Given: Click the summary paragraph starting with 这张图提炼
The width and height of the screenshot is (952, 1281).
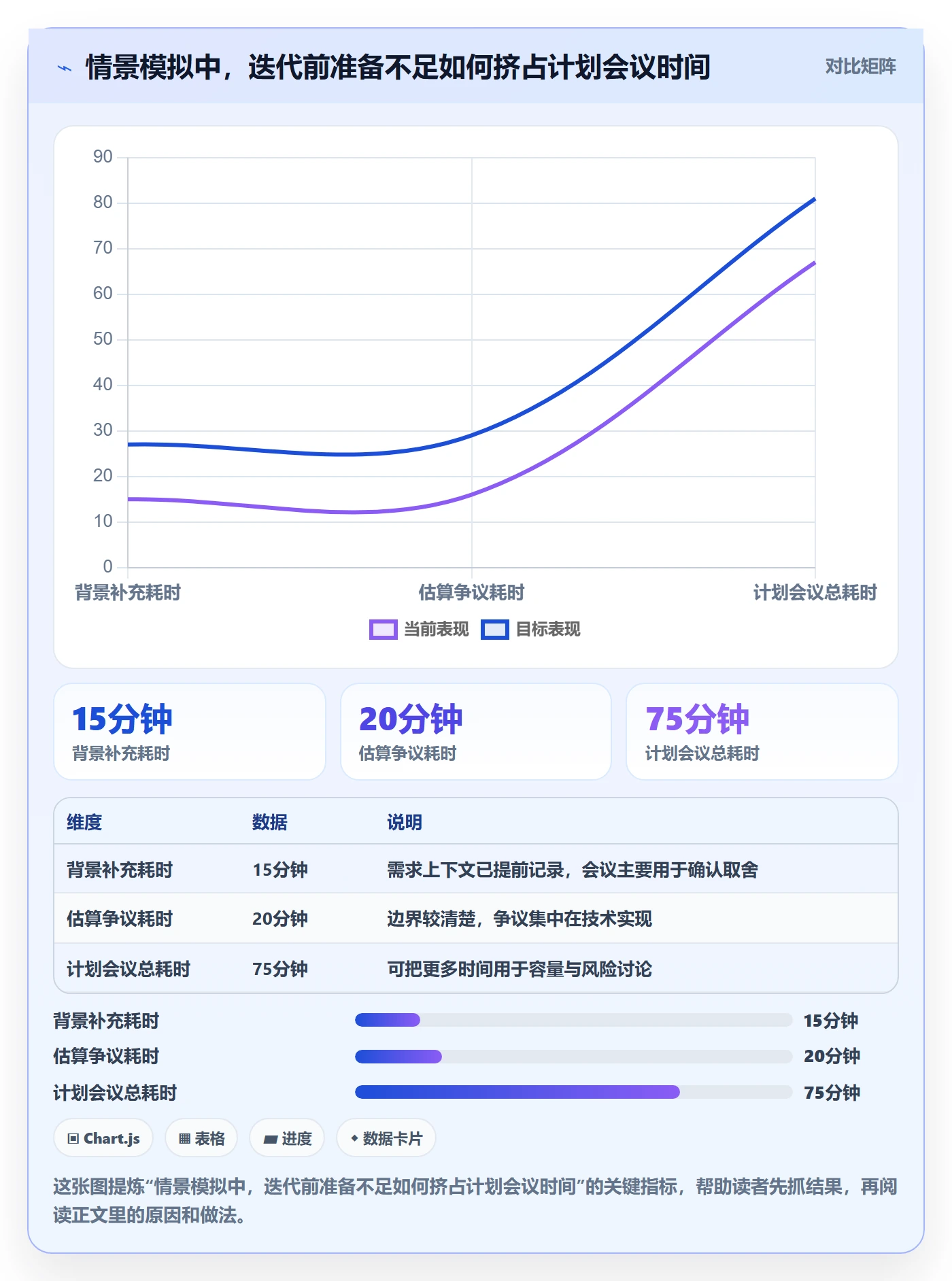Looking at the screenshot, I should [x=475, y=1201].
